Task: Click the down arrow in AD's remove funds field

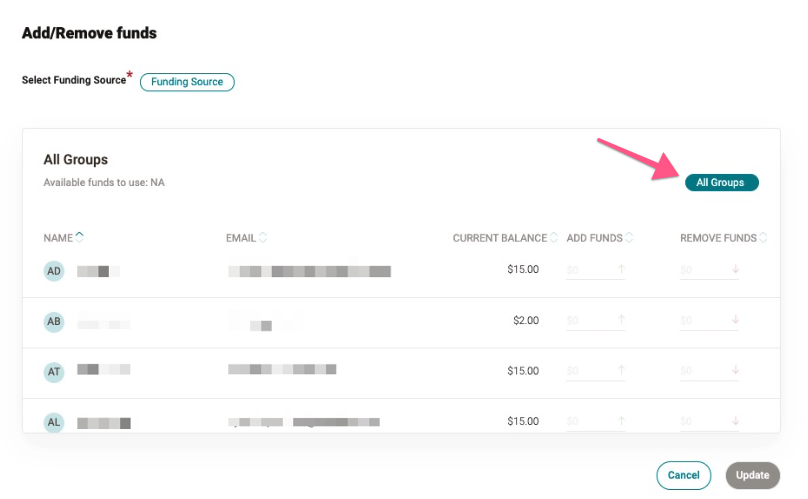Action: point(735,269)
